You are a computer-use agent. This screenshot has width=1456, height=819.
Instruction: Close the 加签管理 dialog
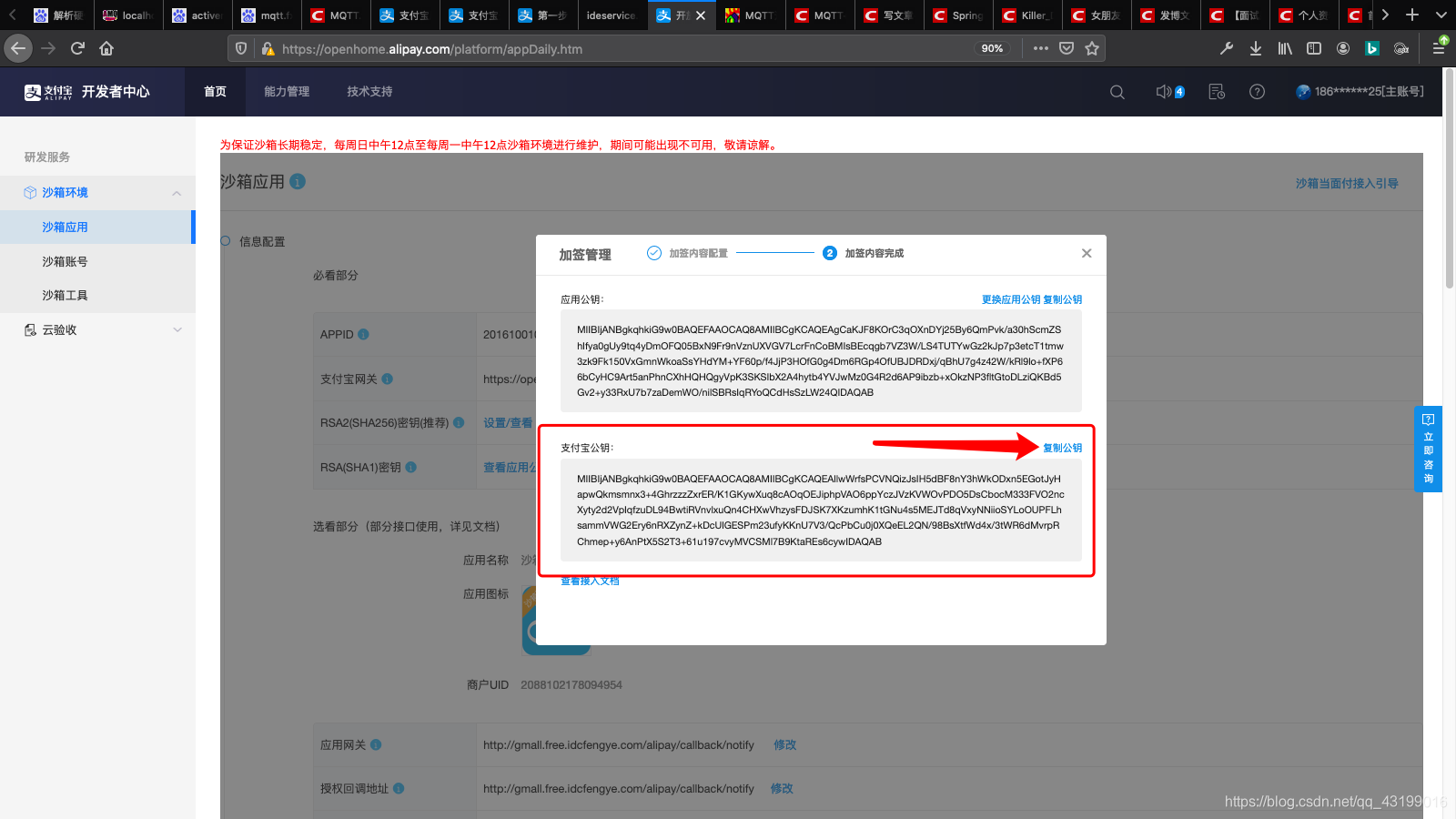(x=1087, y=253)
